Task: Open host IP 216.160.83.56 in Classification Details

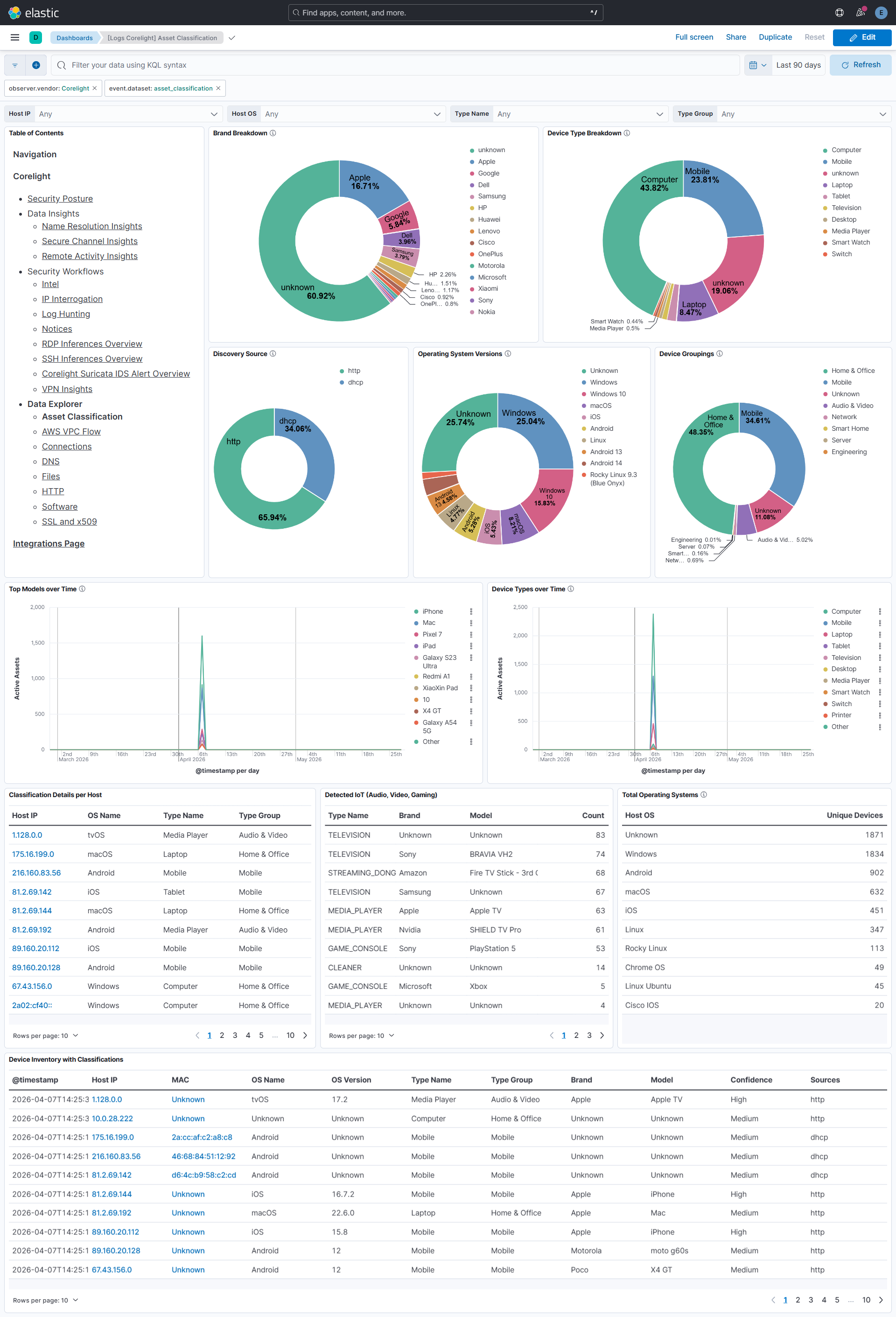Action: coord(36,873)
